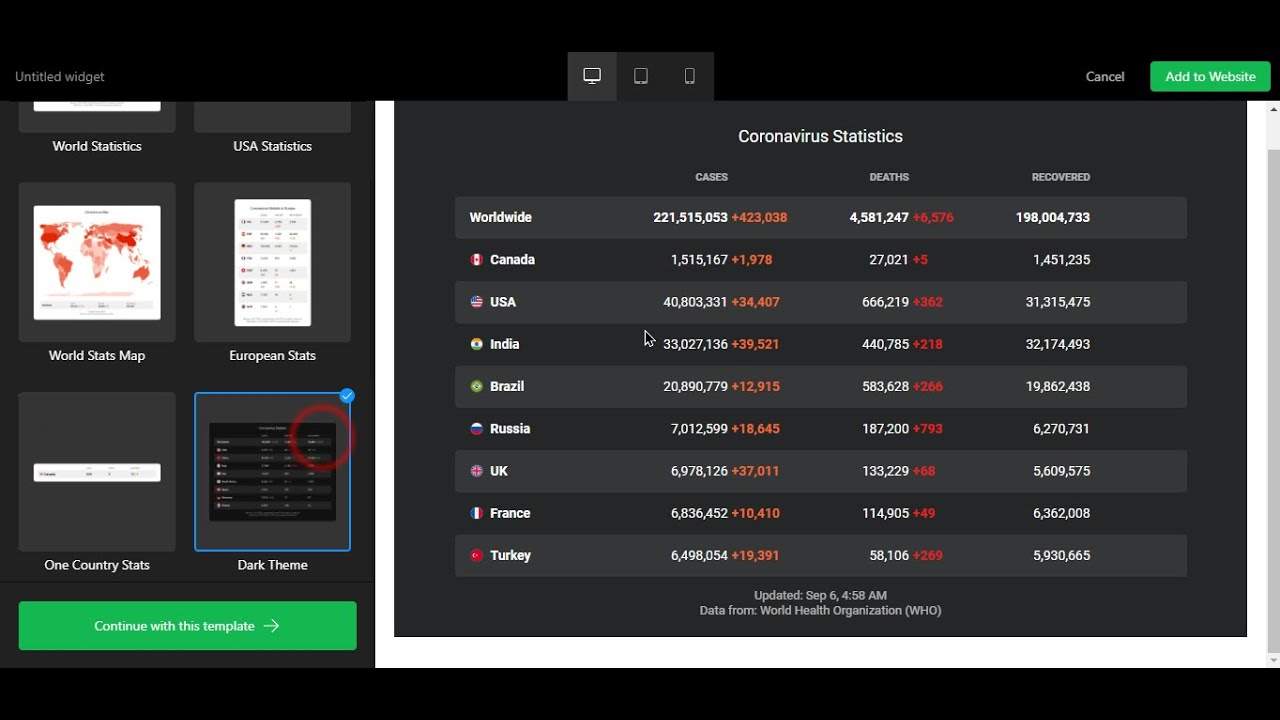Switch to tablet preview icon
This screenshot has height=720, width=1280.
click(641, 76)
